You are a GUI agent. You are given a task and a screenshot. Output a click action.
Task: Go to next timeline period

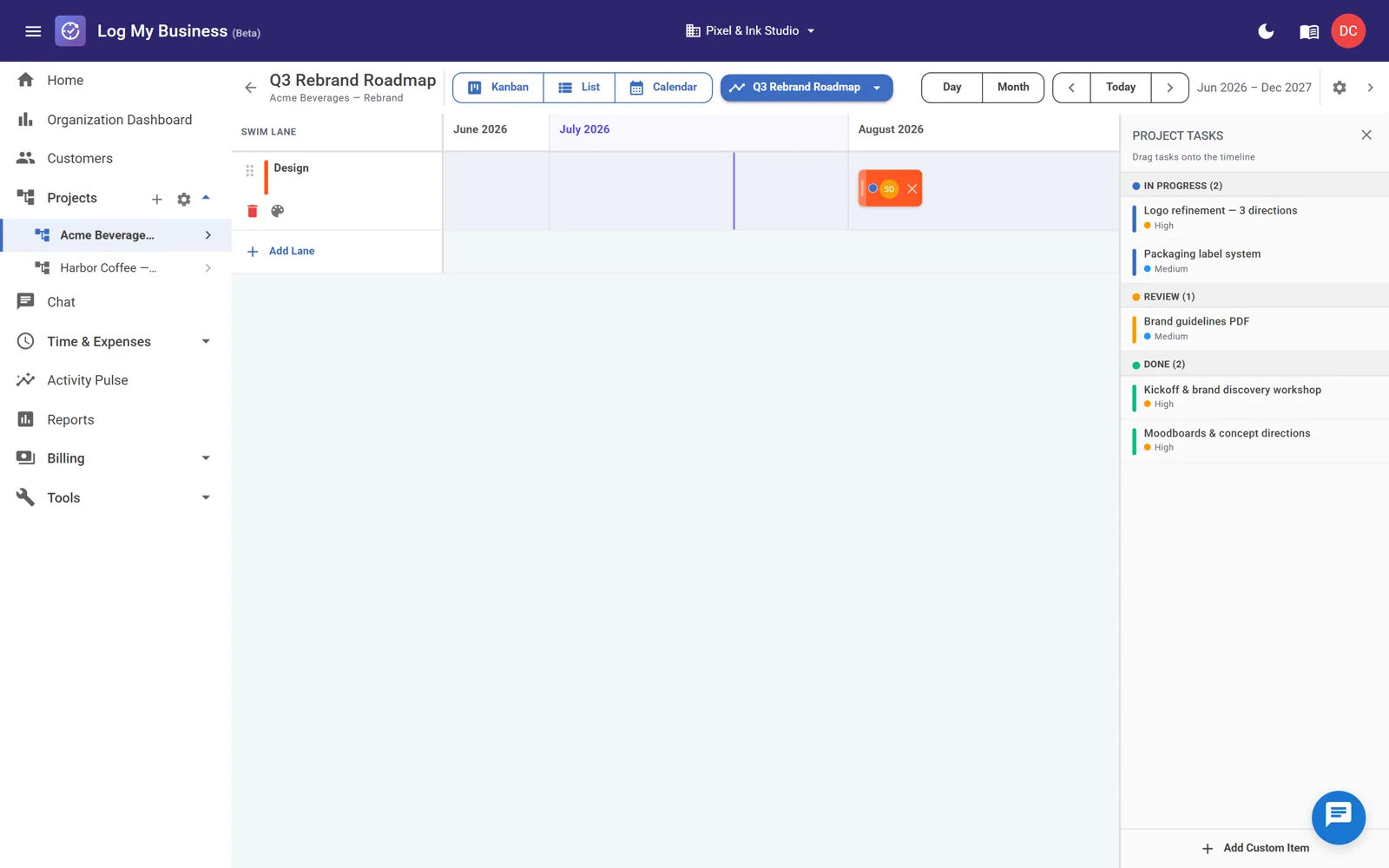[1169, 88]
